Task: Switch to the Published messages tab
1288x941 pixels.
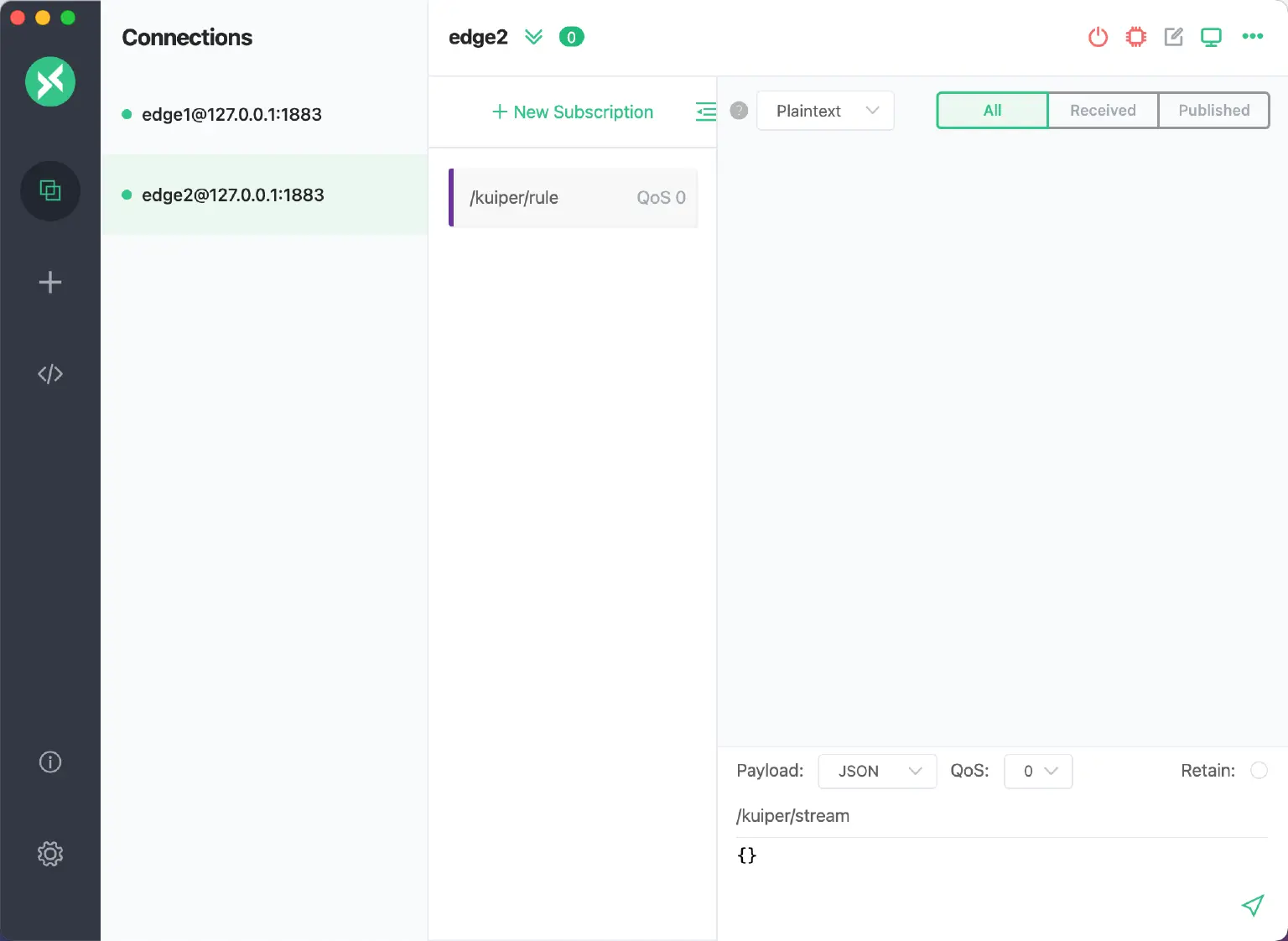Action: (1213, 111)
